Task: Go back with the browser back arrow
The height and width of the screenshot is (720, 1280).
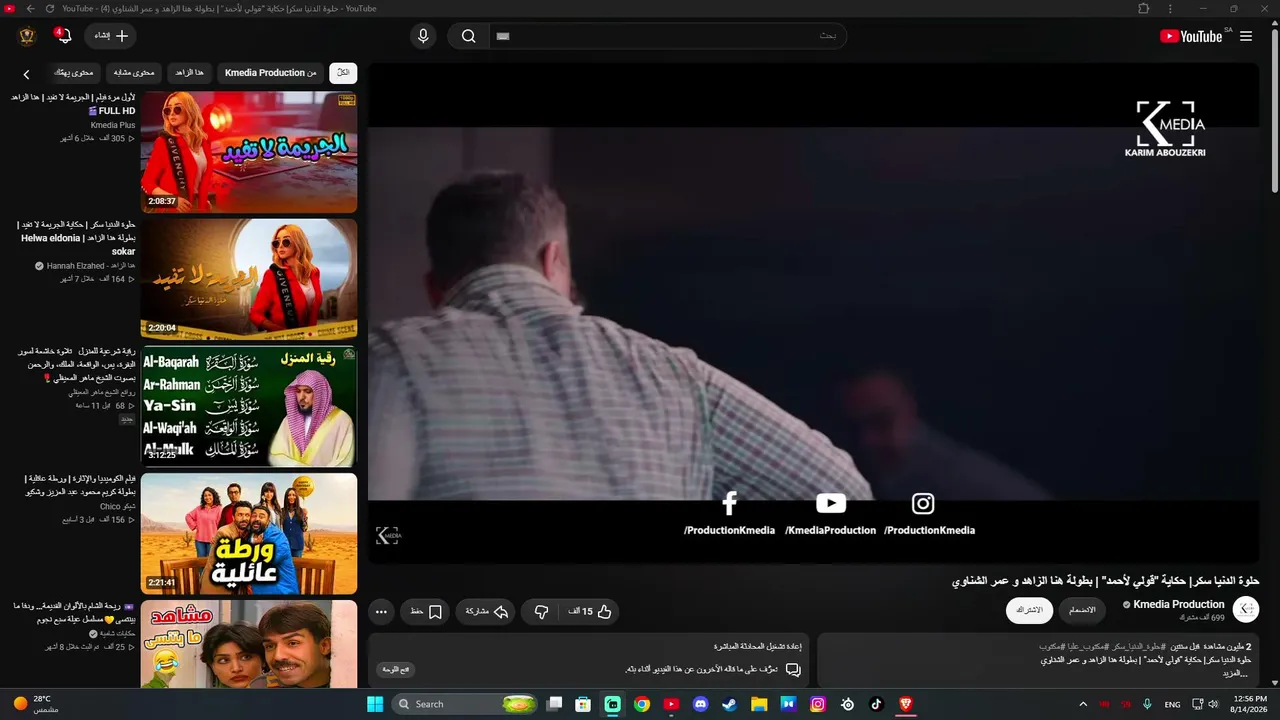Action: [x=30, y=9]
